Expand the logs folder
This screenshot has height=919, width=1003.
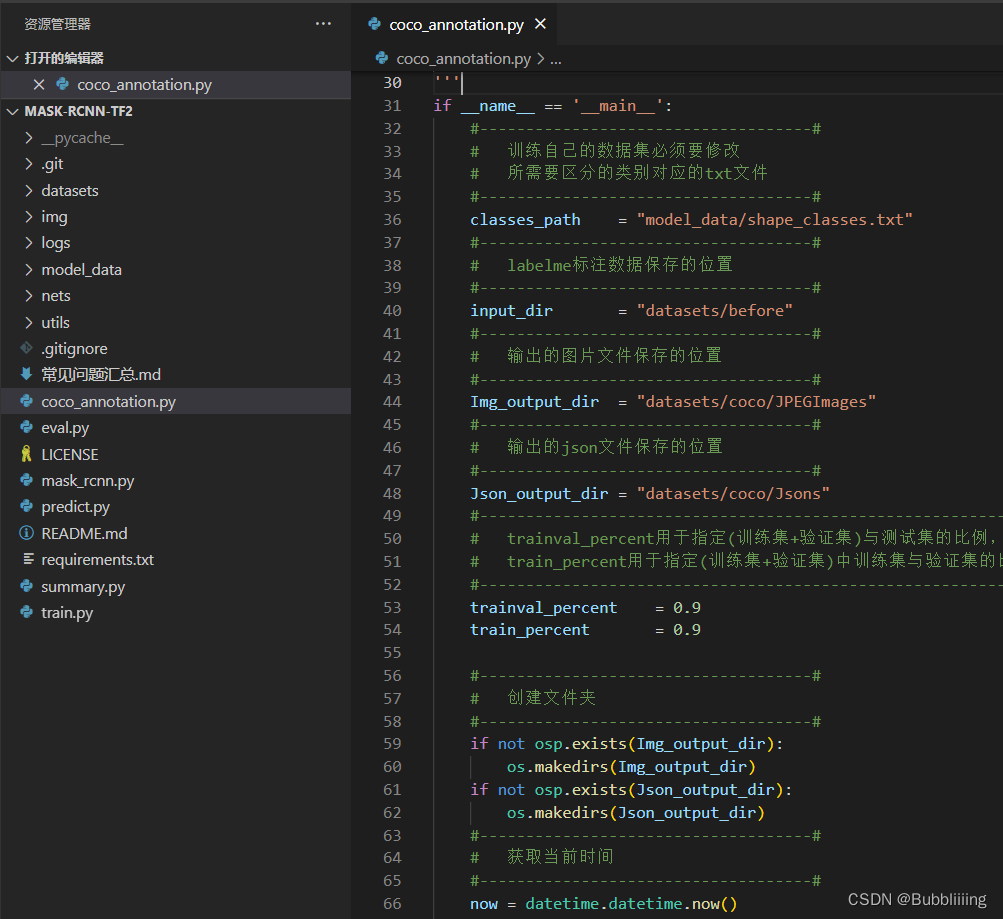pos(29,243)
